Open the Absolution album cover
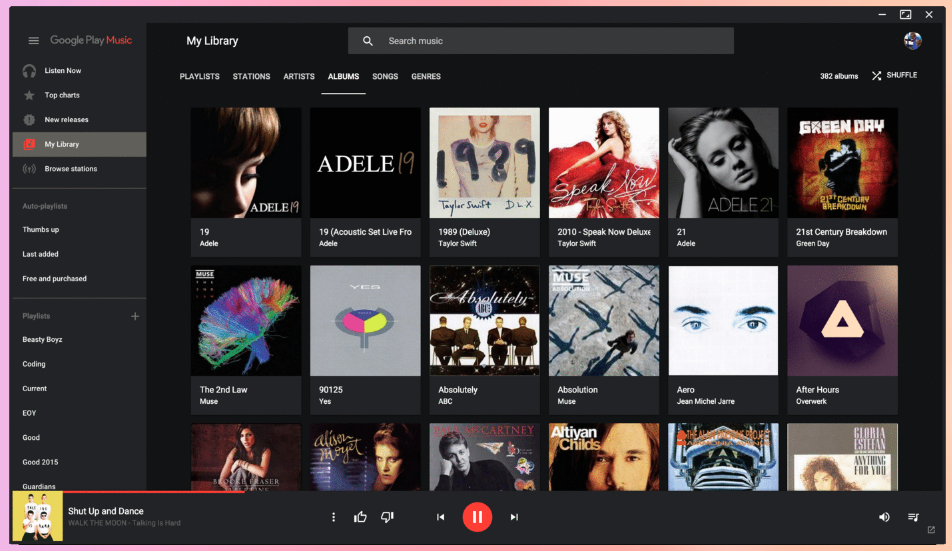The width and height of the screenshot is (952, 551). [x=604, y=320]
